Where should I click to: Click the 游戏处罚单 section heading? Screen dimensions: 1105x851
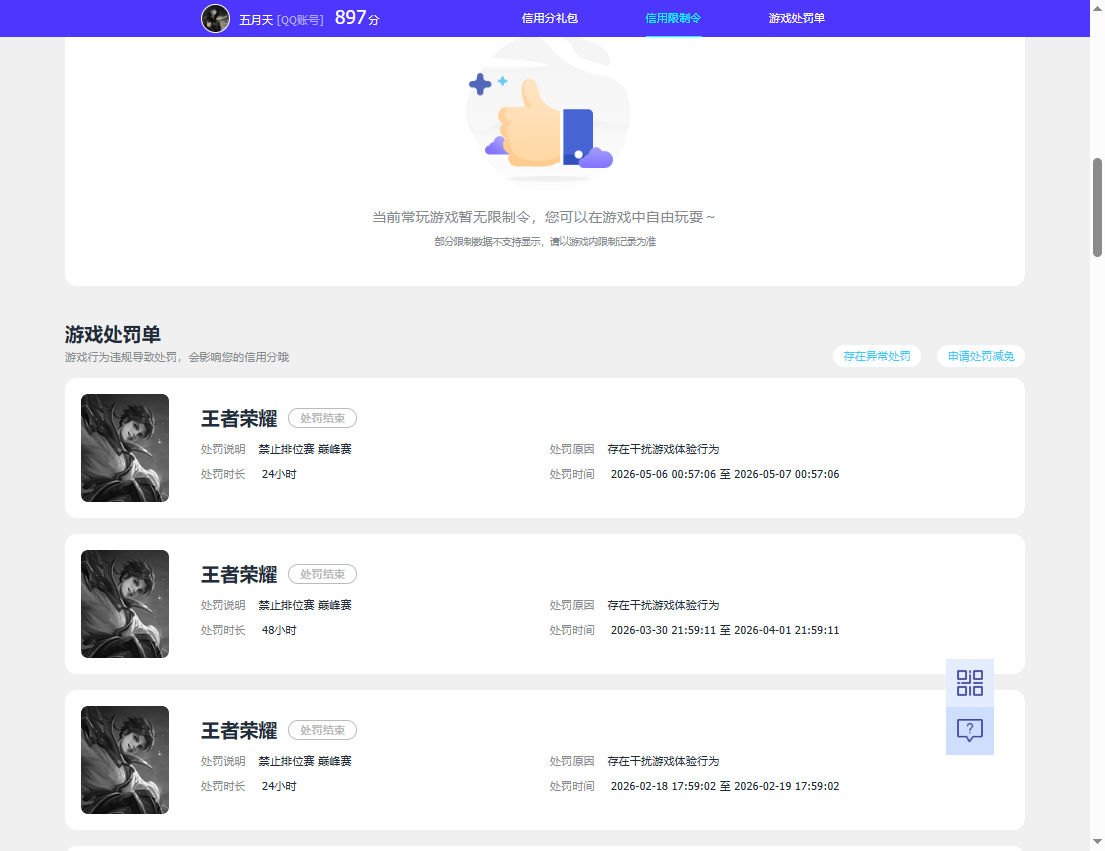113,334
